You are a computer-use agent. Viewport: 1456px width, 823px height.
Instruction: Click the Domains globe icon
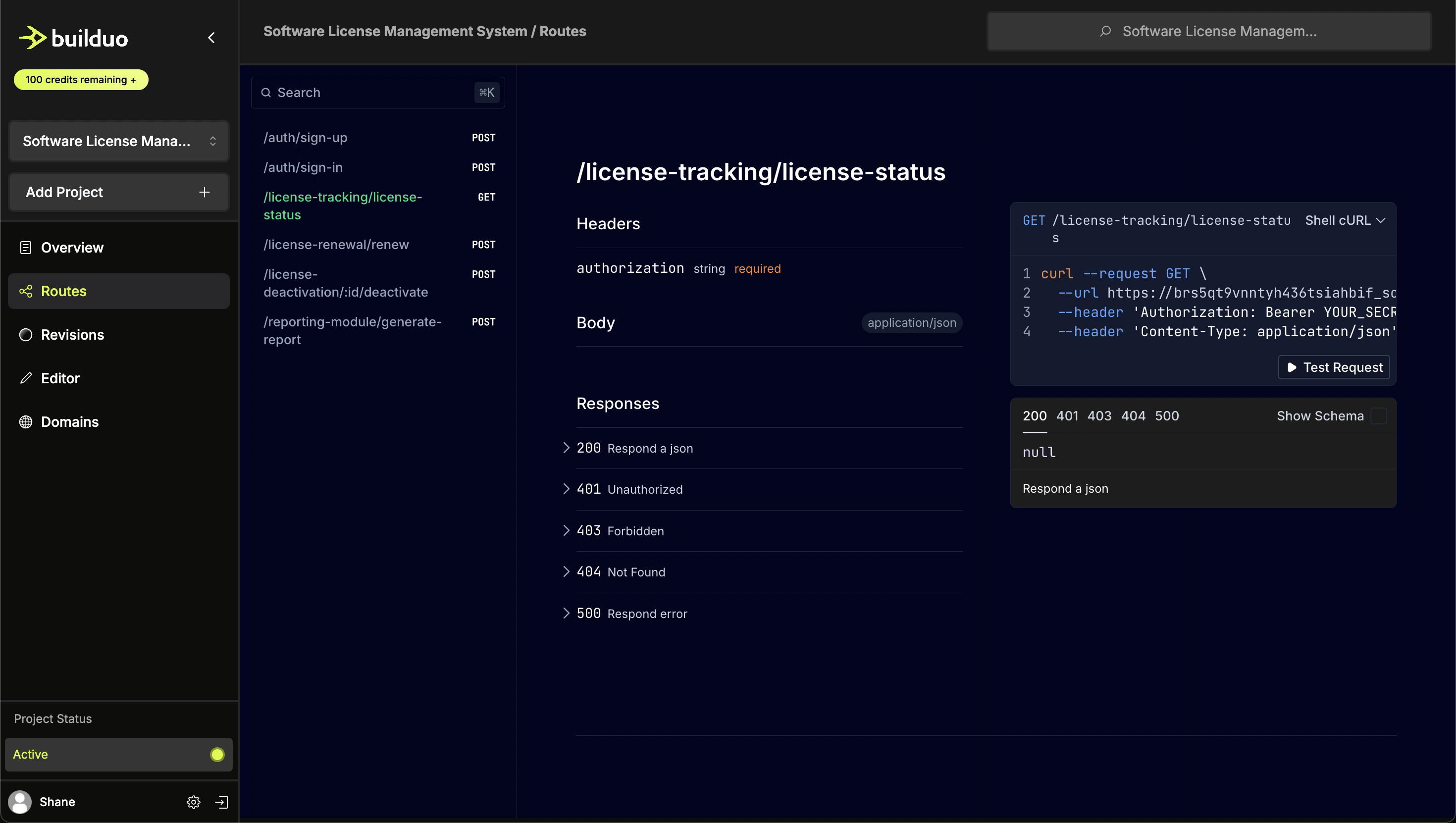point(25,422)
